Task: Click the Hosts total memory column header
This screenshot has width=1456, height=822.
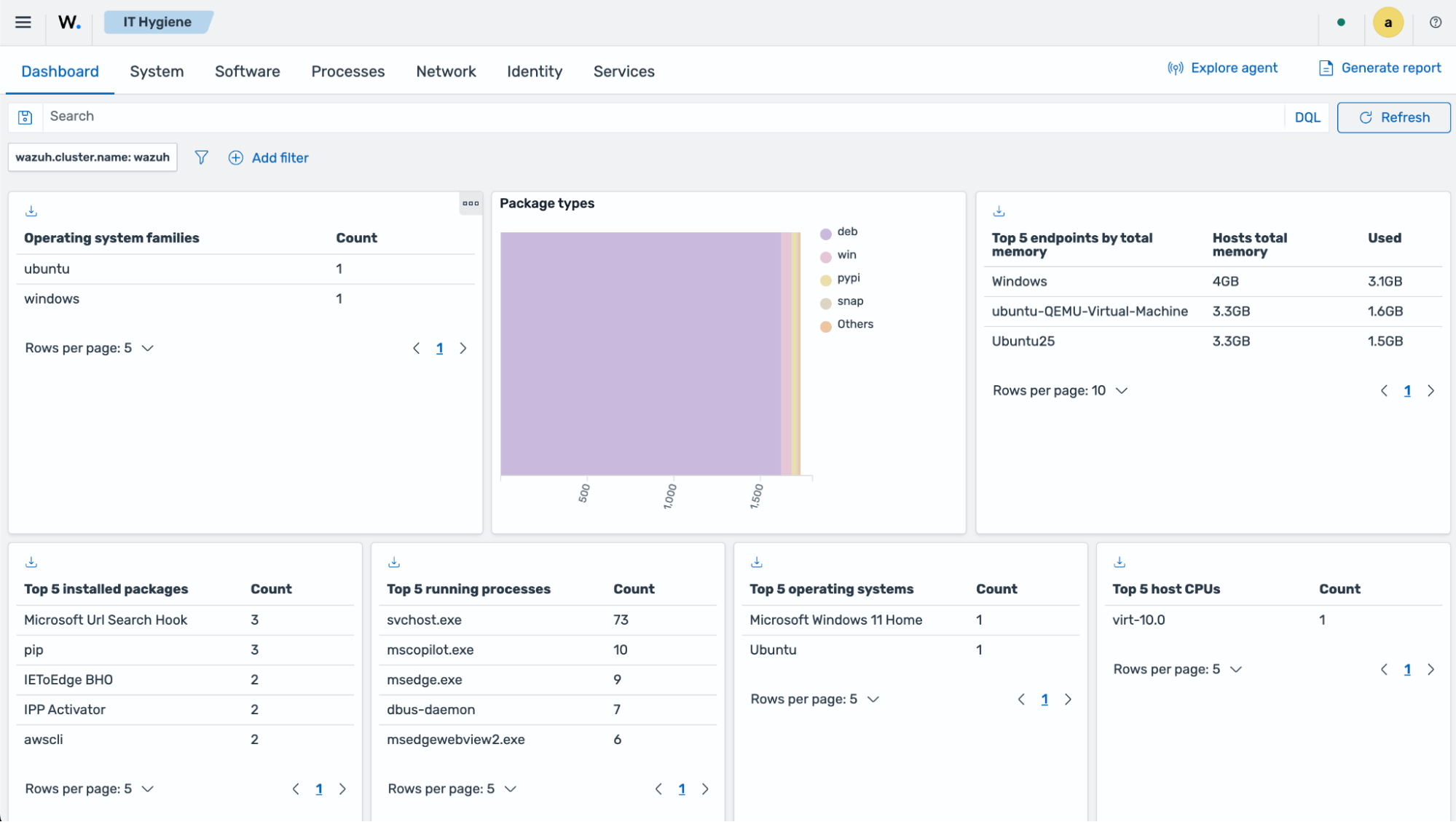Action: (1250, 245)
